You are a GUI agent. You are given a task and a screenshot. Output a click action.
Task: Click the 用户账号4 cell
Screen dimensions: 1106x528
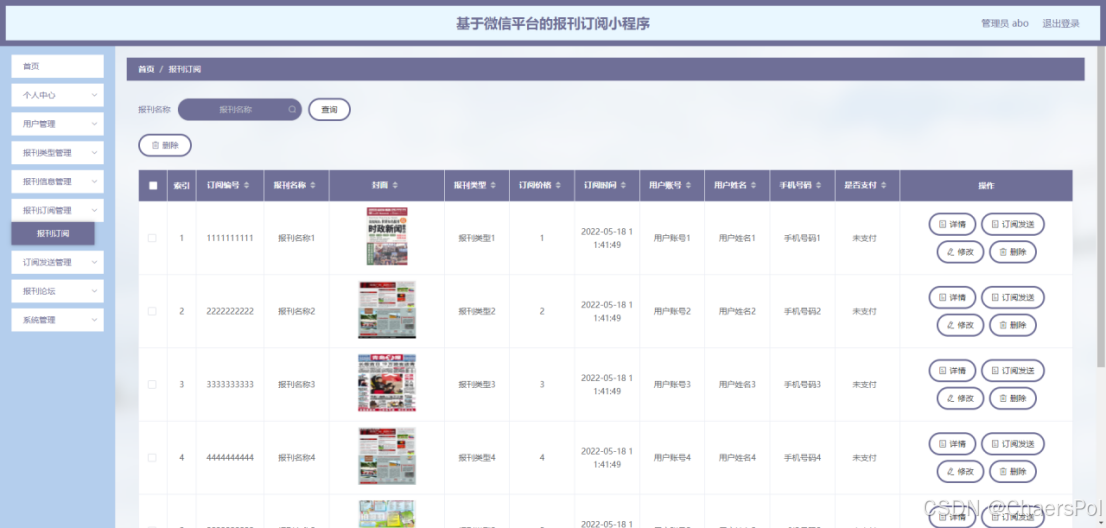click(672, 458)
